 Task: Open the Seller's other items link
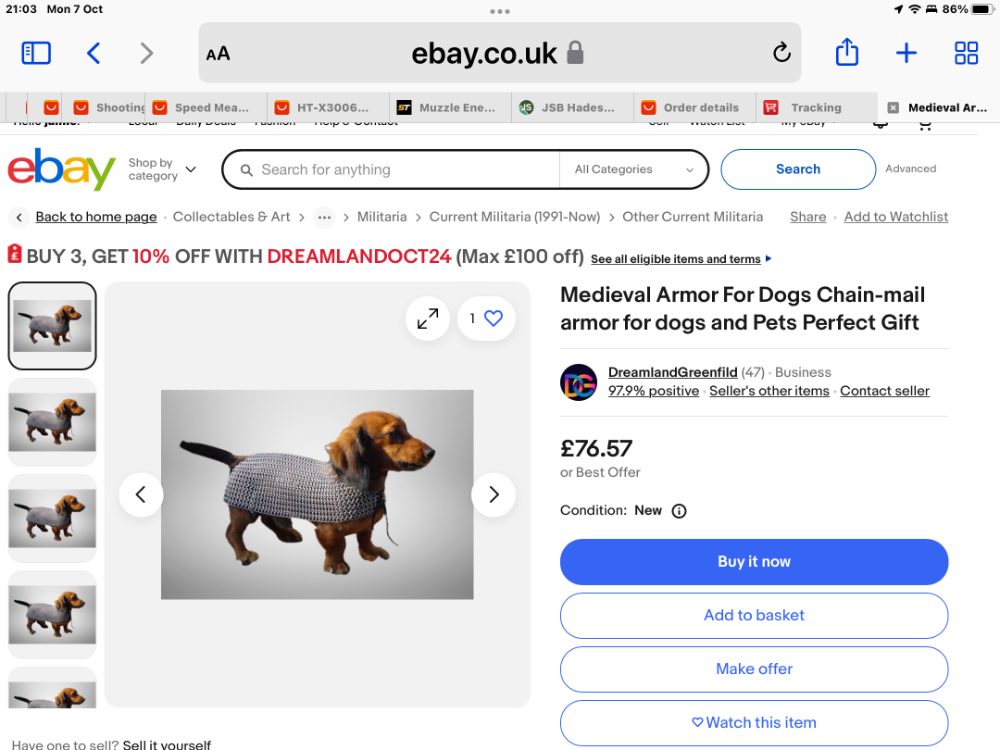click(769, 391)
